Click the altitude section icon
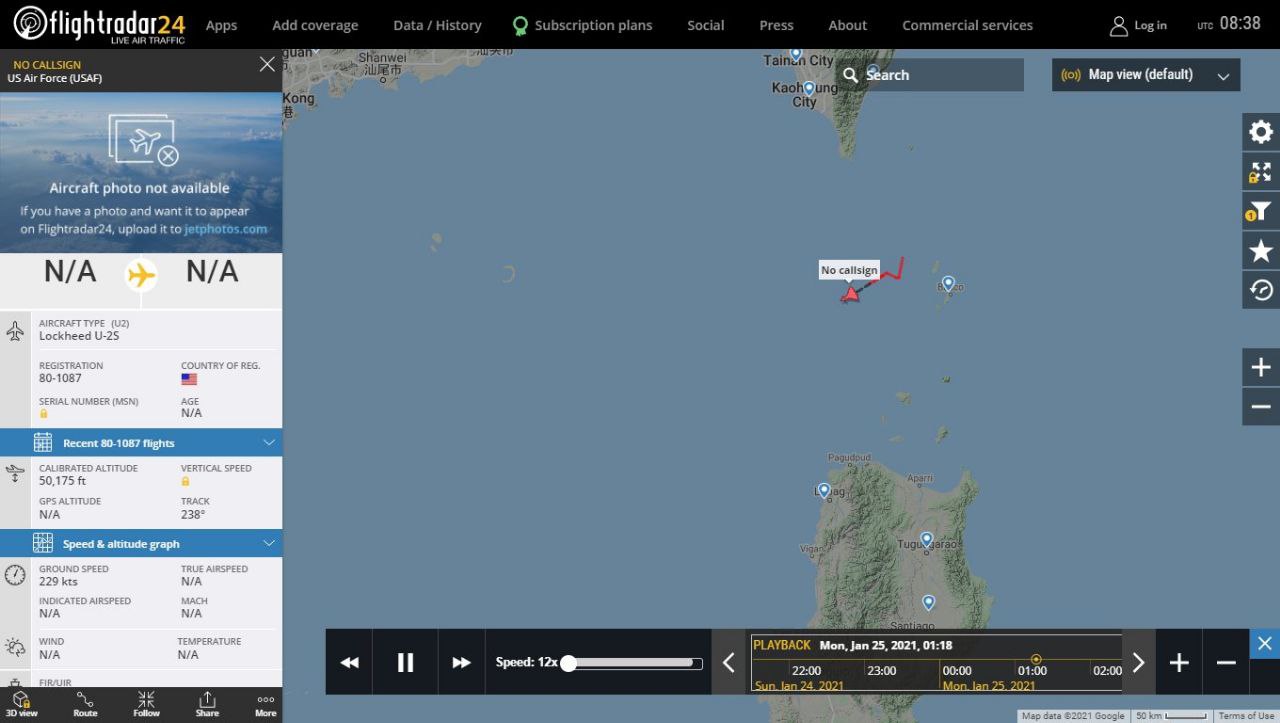The height and width of the screenshot is (723, 1280). (x=15, y=474)
